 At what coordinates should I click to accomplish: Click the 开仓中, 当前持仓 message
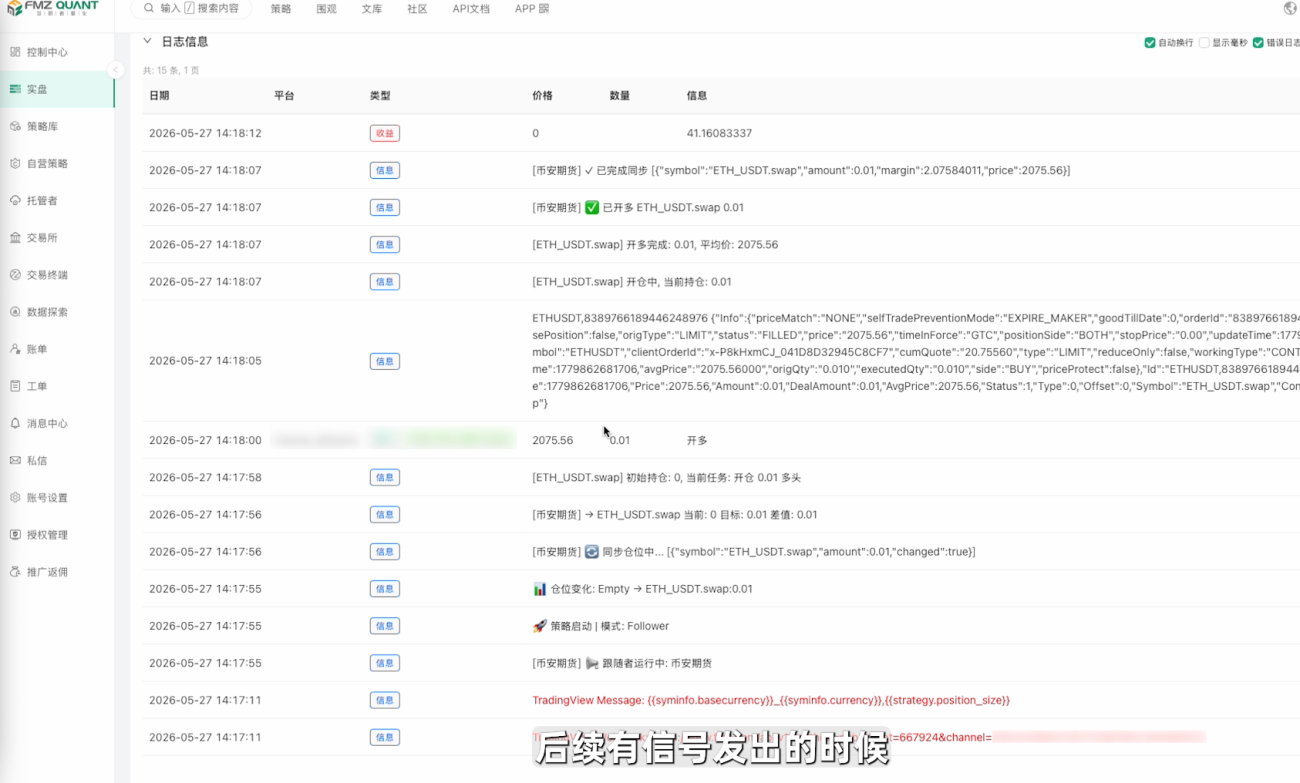[x=632, y=282]
